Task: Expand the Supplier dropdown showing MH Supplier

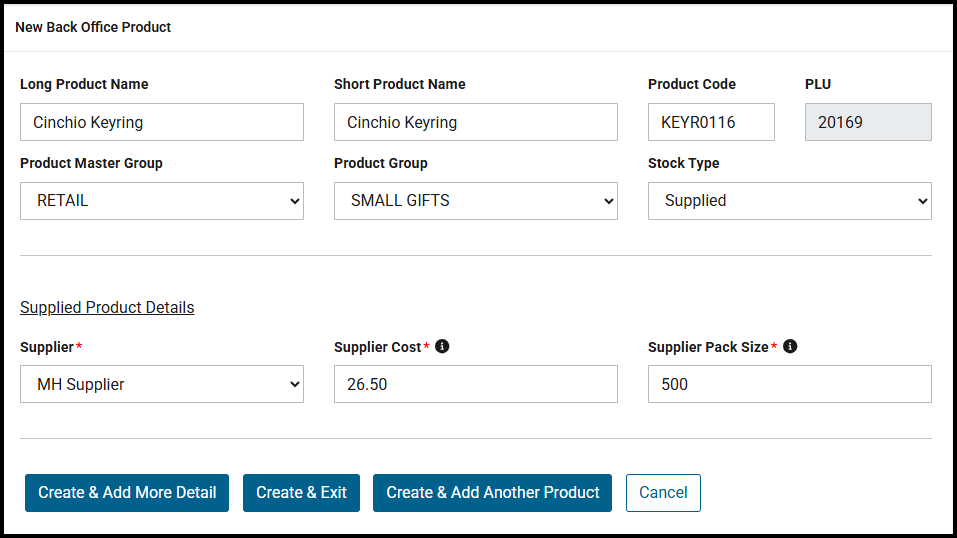Action: coord(162,384)
